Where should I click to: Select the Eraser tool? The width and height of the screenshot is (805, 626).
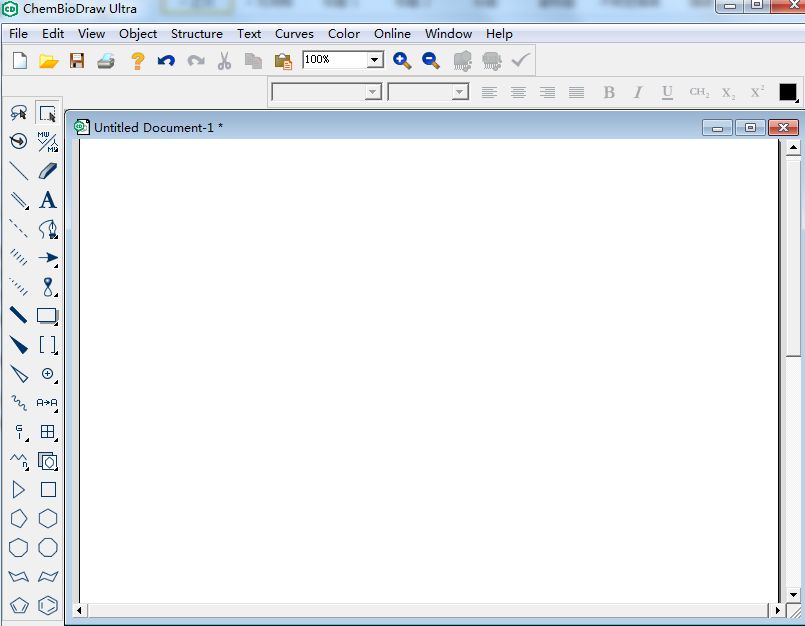pyautogui.click(x=48, y=170)
